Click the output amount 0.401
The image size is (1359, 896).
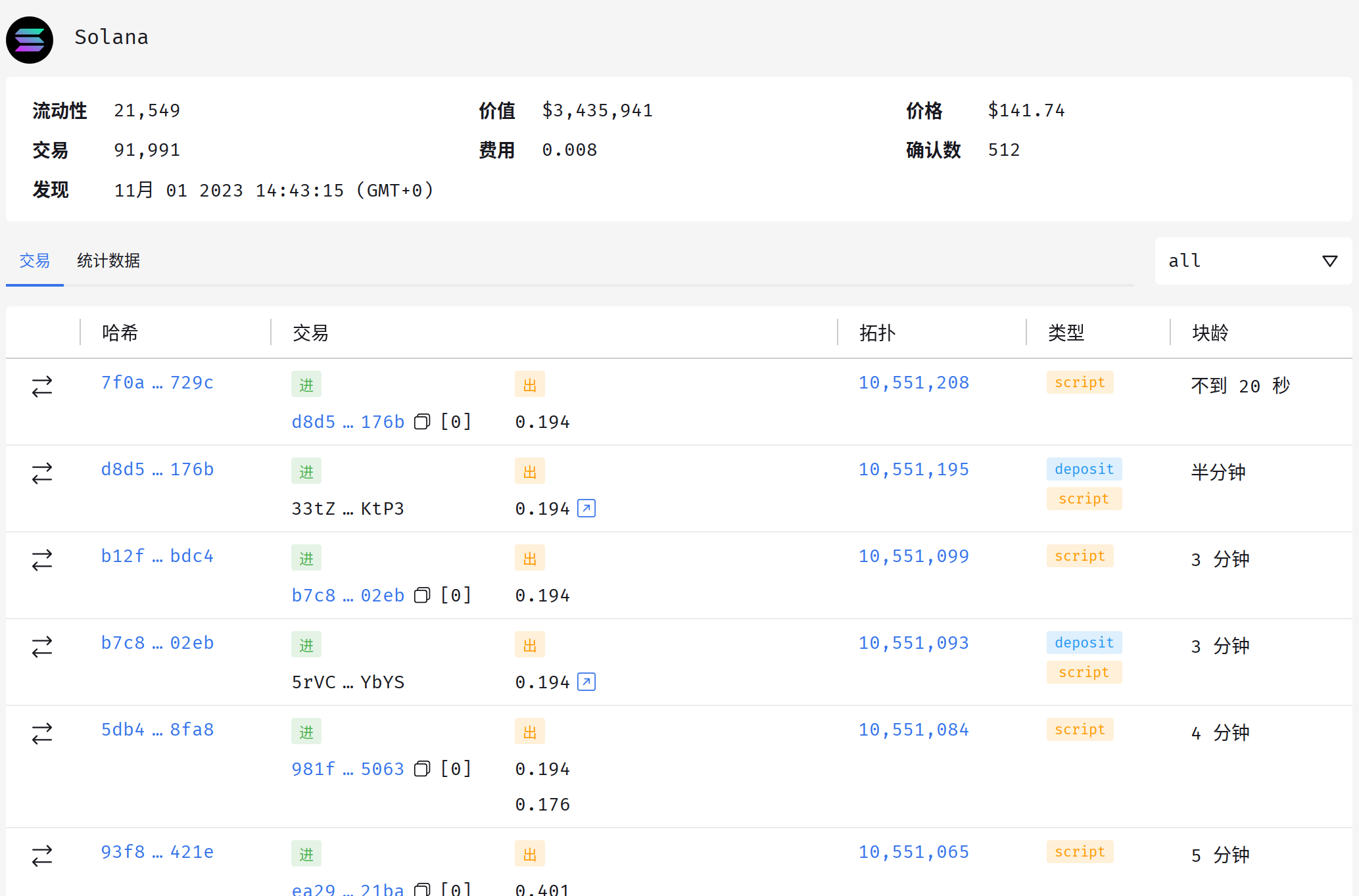[542, 889]
